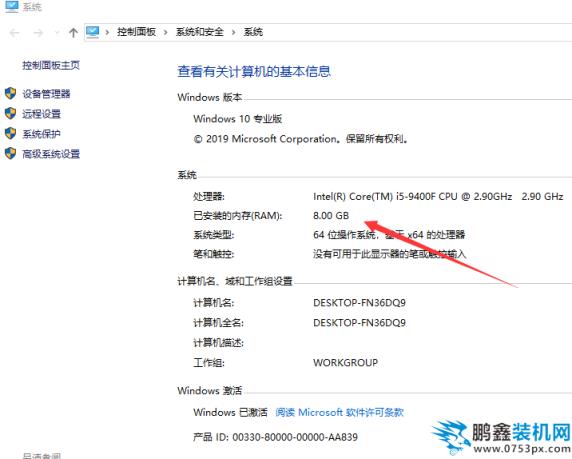Open 设备管理器 link

46,94
